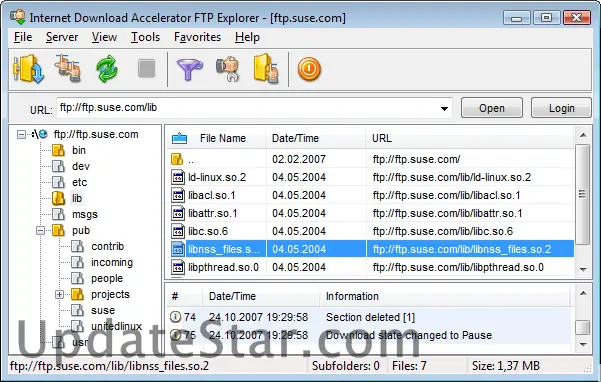This screenshot has height=382, width=601.
Task: Open the Tools menu
Action: (145, 37)
